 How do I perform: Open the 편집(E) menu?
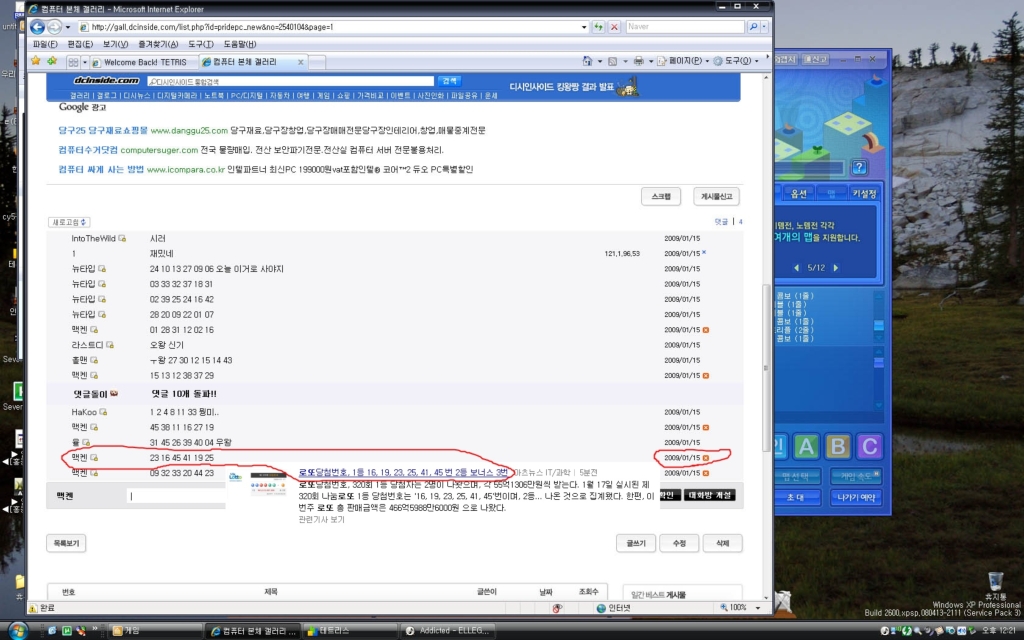80,44
